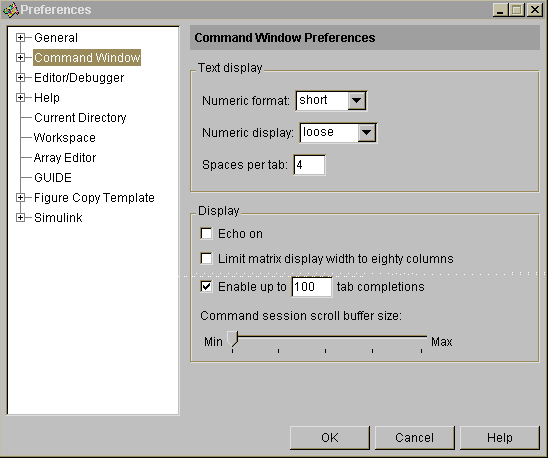The height and width of the screenshot is (458, 548).
Task: Expand the Figure Copy Template node
Action: click(x=21, y=198)
